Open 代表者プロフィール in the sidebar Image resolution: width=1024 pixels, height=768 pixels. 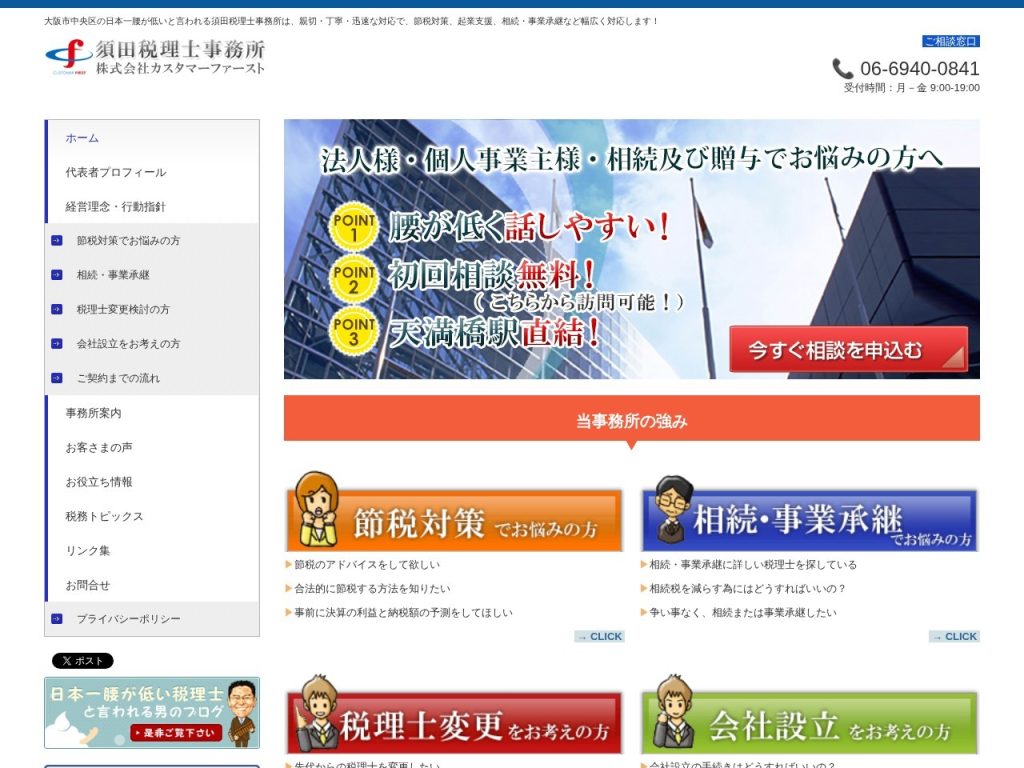coord(116,172)
